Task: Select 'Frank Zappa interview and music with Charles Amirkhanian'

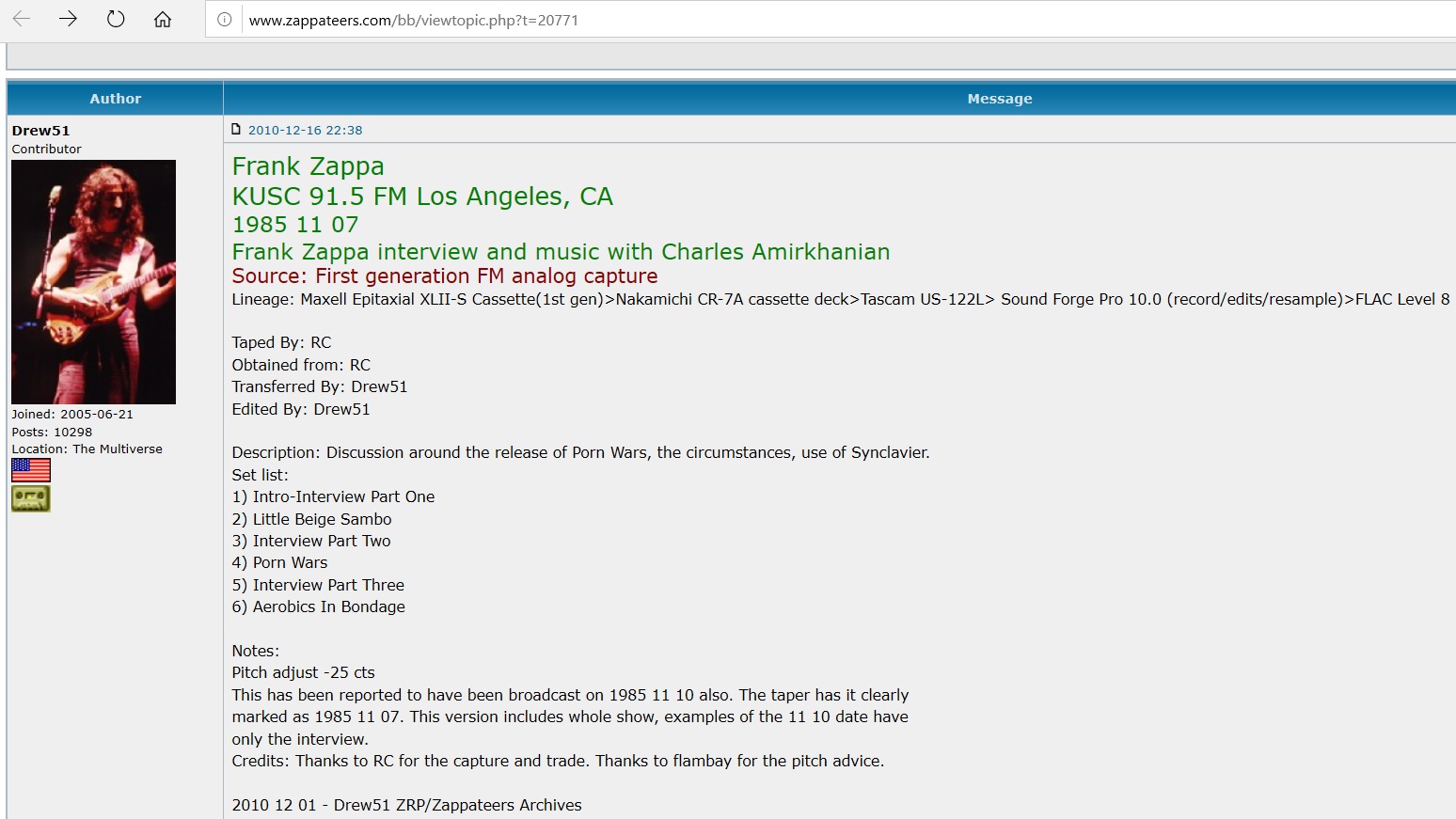Action: pos(561,252)
